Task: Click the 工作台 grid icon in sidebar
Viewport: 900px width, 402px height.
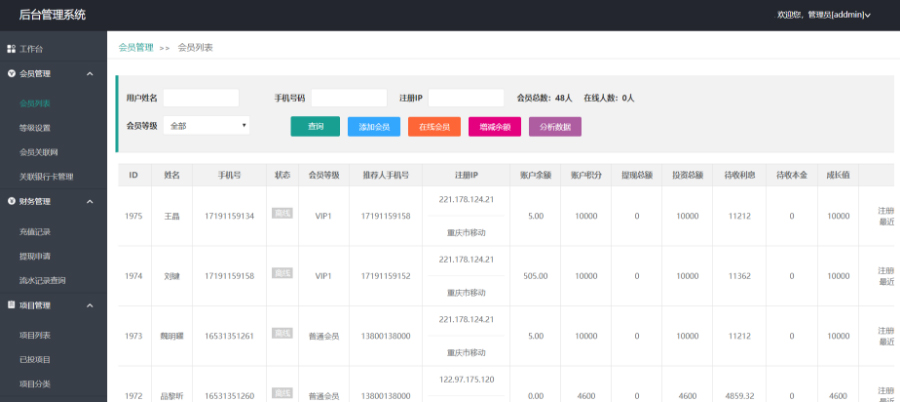Action: [11, 49]
